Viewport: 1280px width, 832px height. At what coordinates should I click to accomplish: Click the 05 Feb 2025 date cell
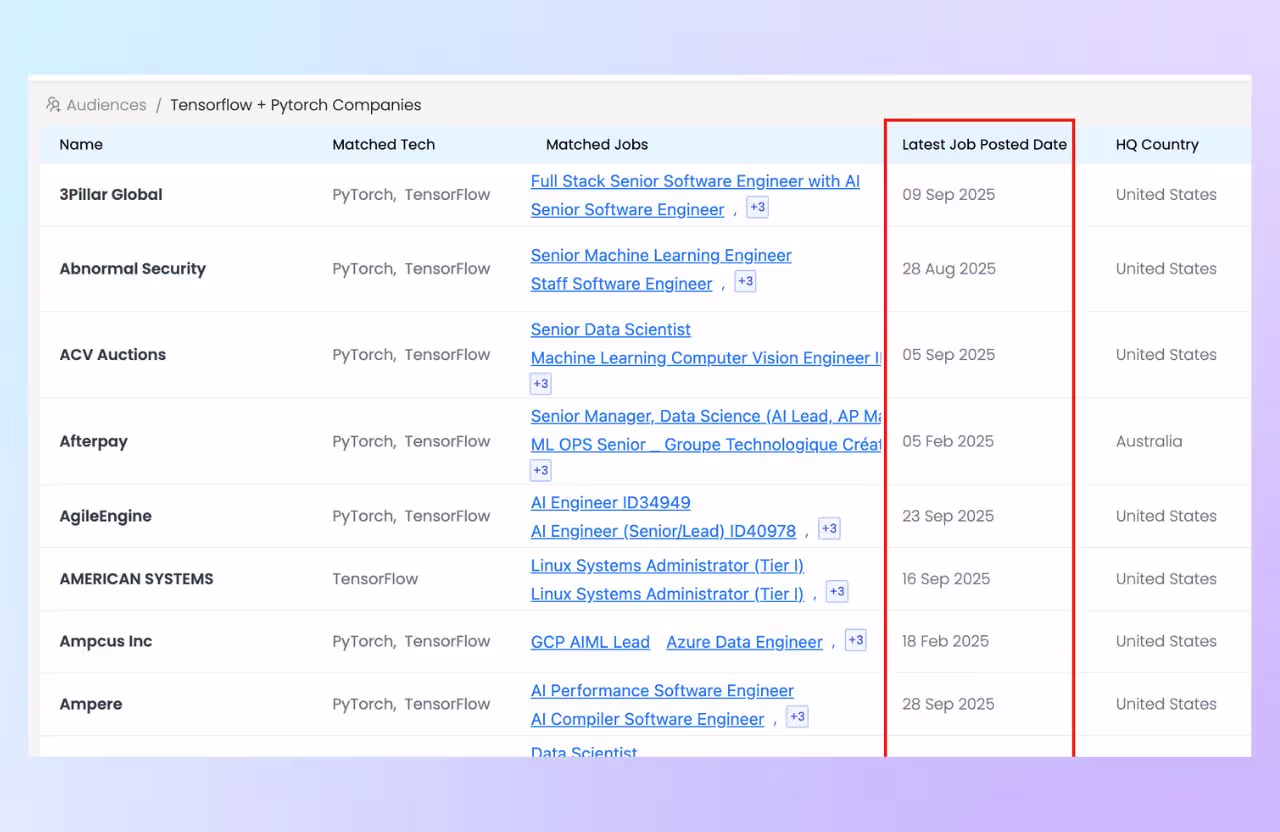click(x=948, y=441)
